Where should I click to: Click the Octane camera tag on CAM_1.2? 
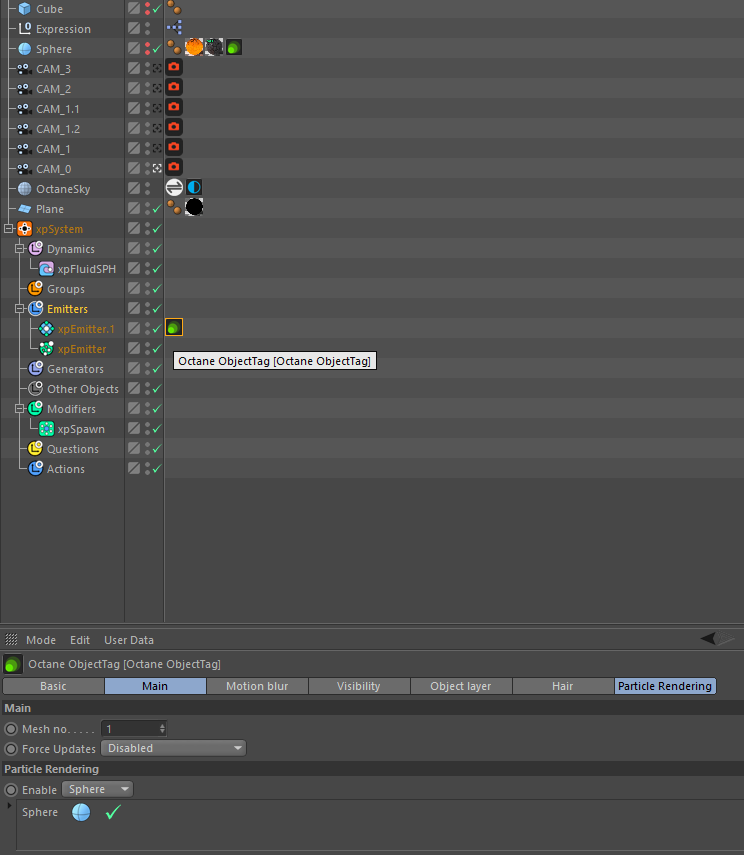174,127
